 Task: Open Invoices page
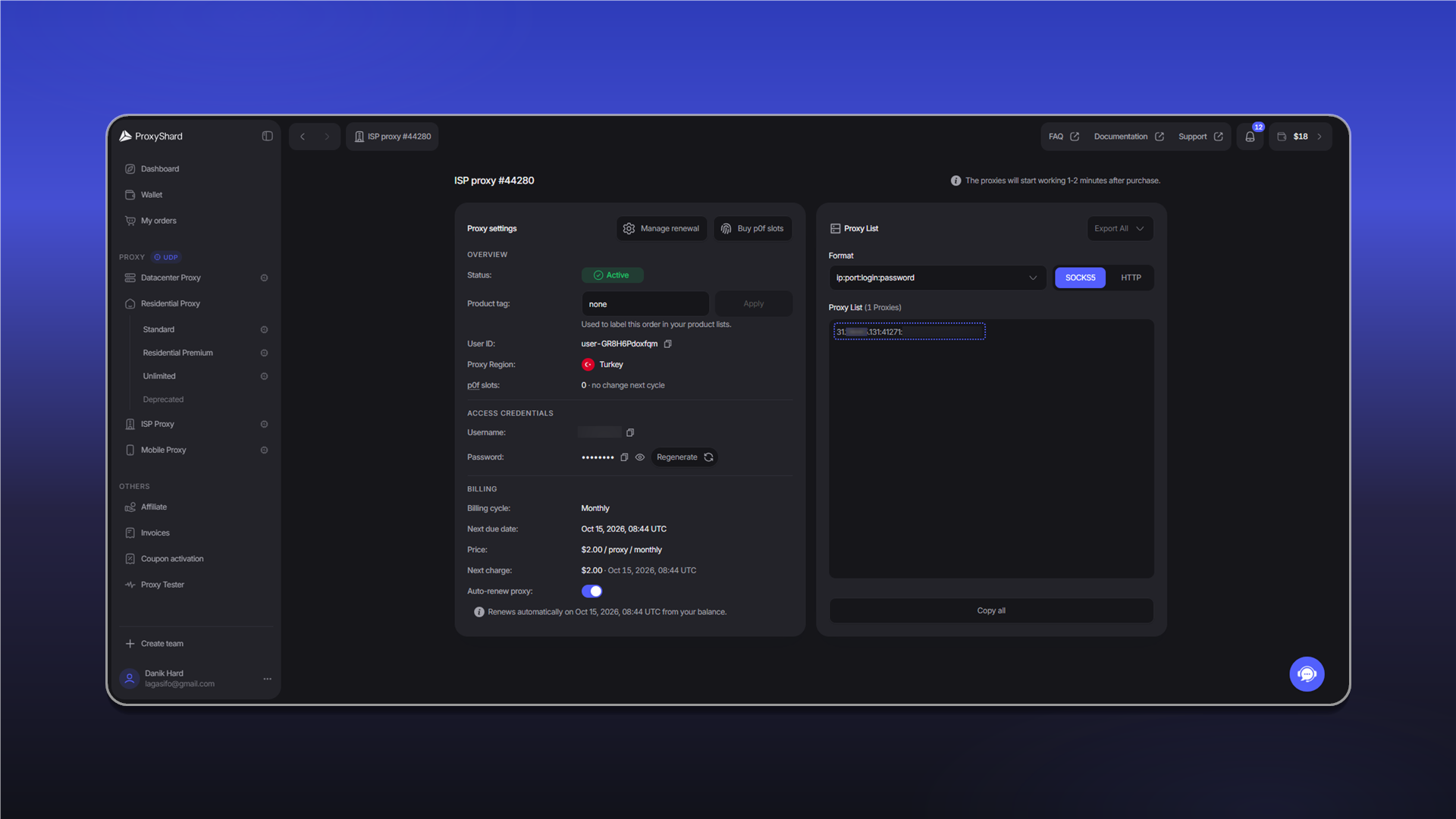pos(196,533)
